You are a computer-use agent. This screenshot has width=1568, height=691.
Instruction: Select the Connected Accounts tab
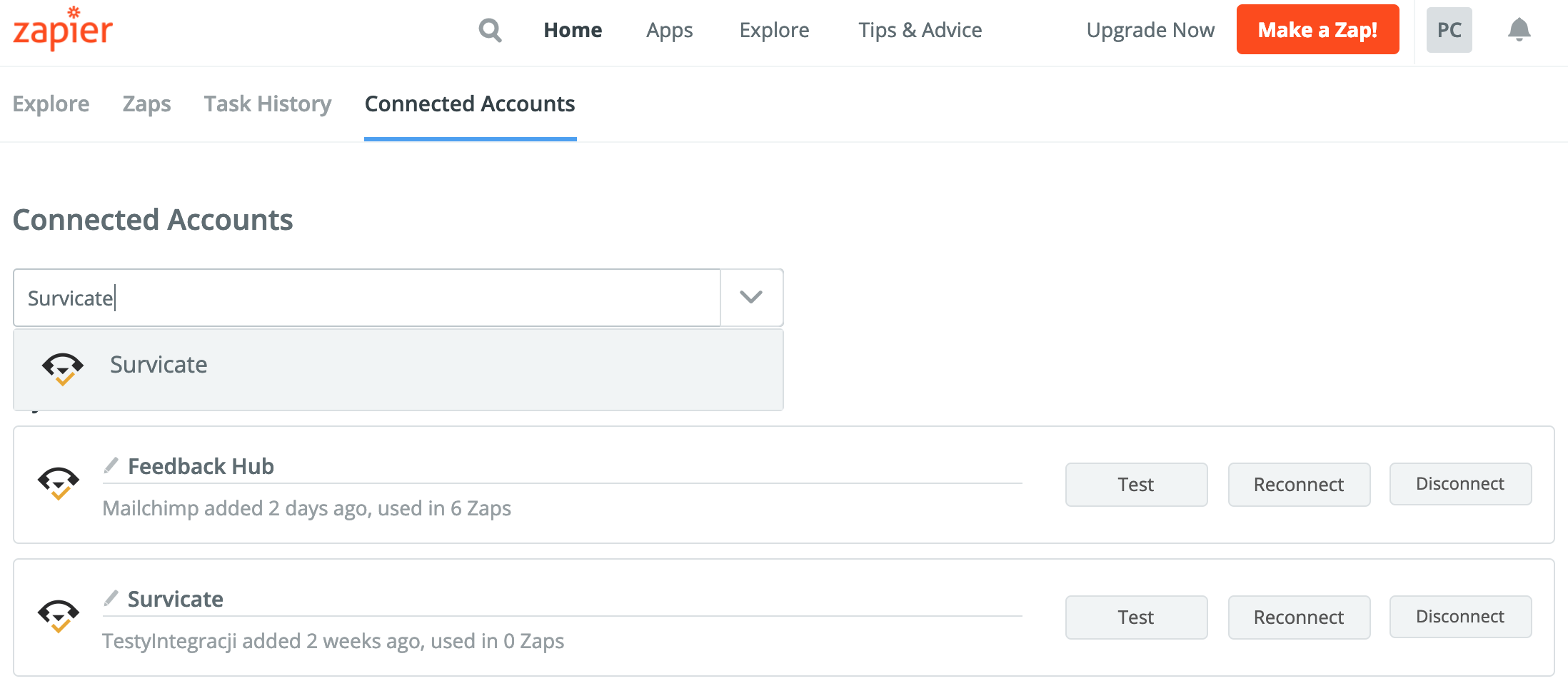(x=470, y=104)
